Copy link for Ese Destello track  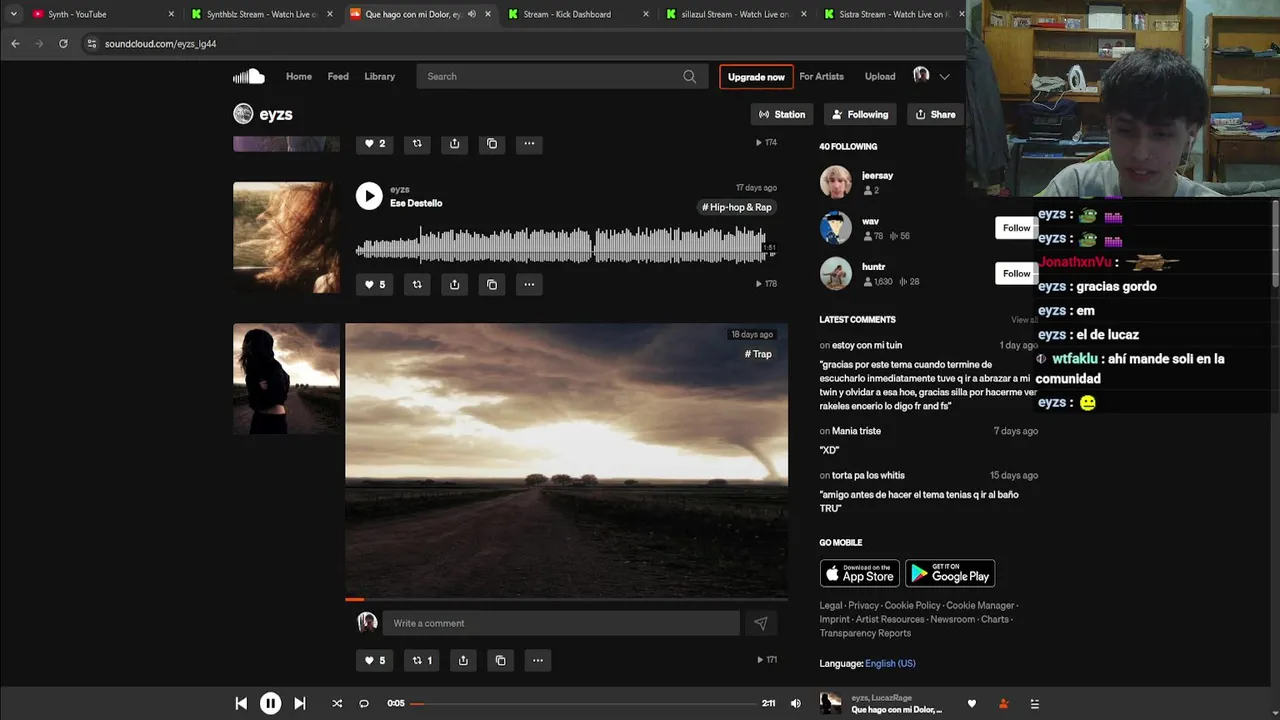[491, 284]
